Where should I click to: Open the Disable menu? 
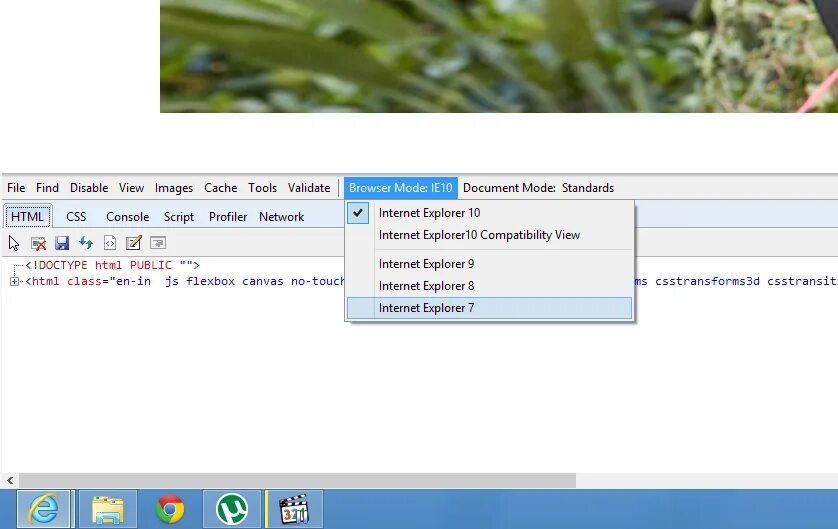tap(89, 188)
